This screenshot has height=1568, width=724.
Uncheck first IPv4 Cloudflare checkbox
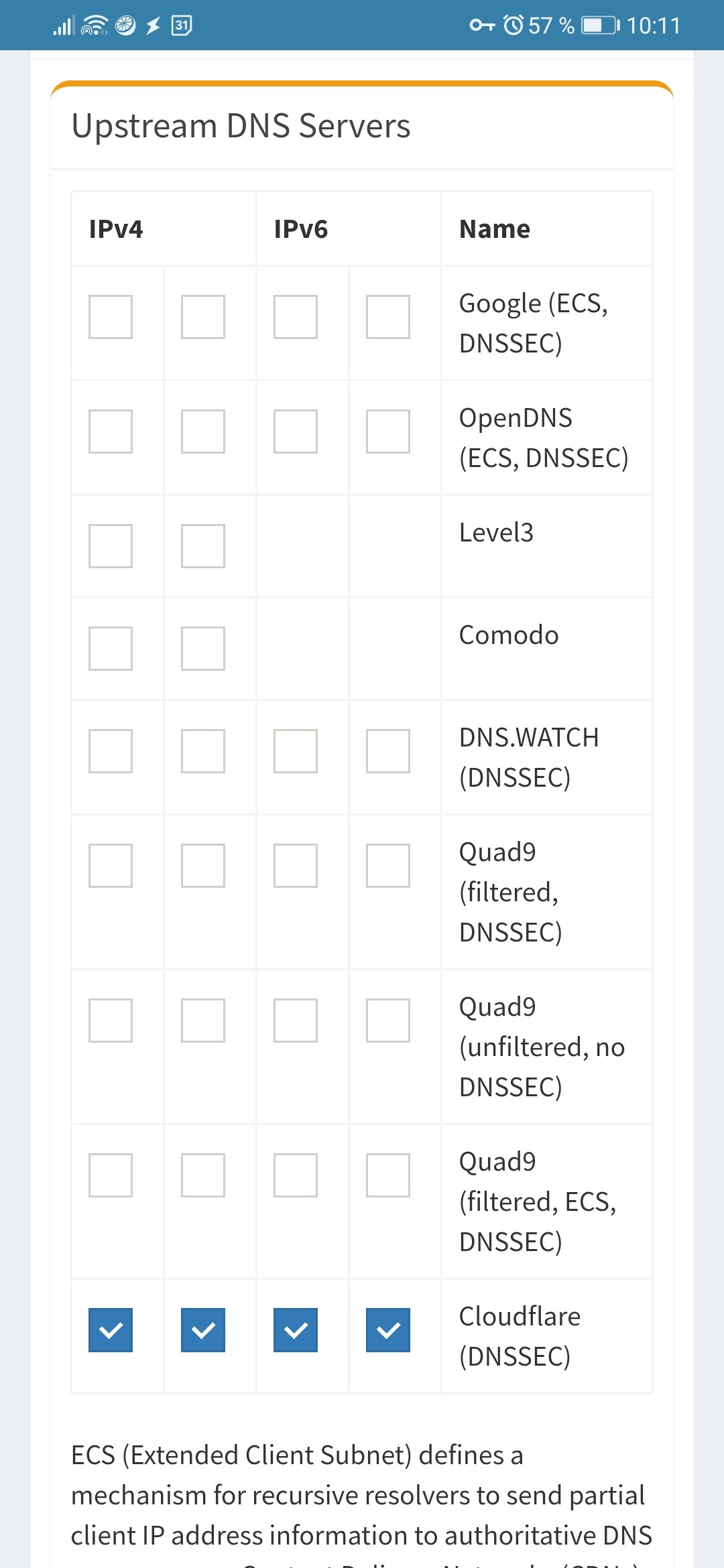pos(111,1330)
